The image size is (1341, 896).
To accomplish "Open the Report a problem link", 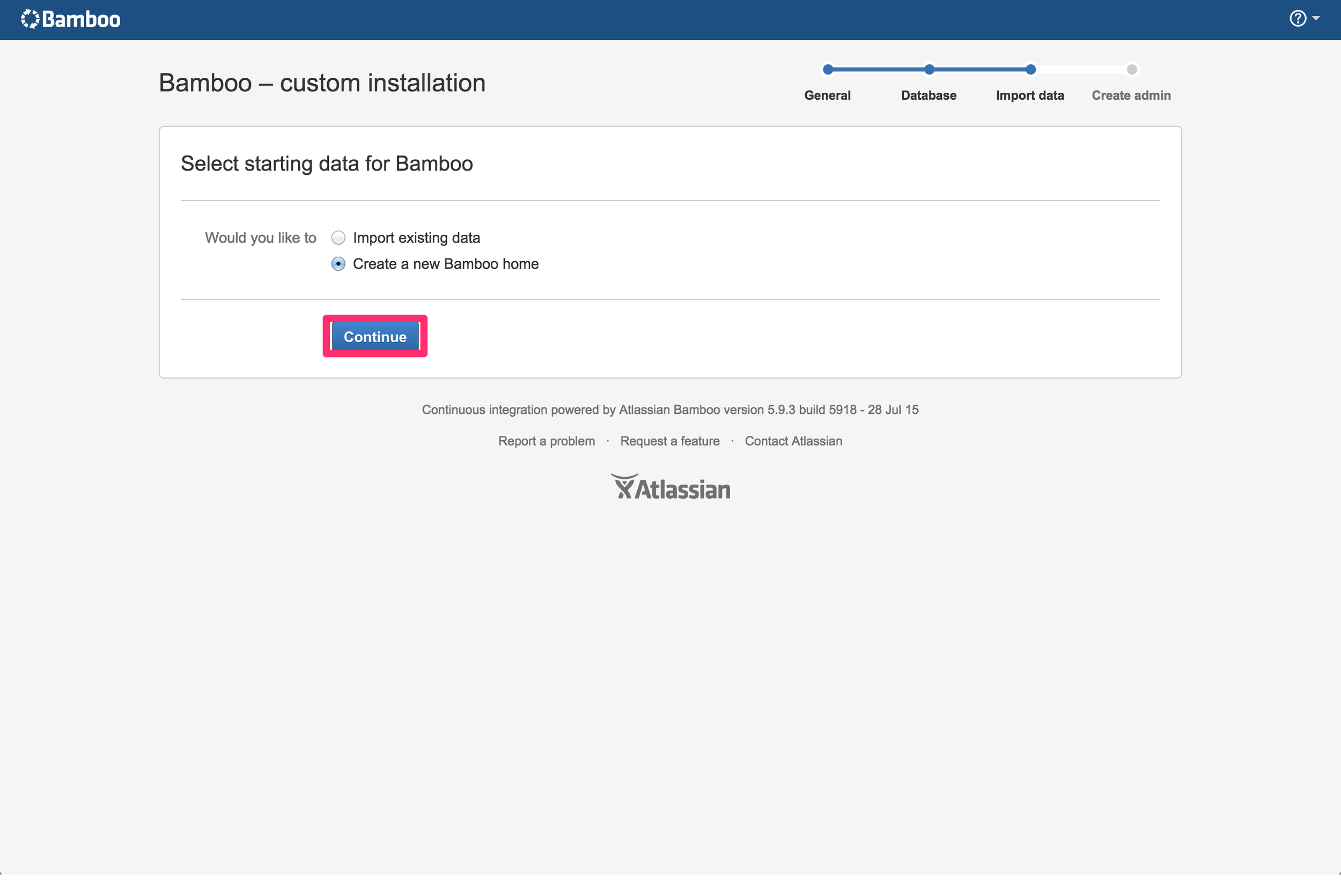I will coord(546,441).
